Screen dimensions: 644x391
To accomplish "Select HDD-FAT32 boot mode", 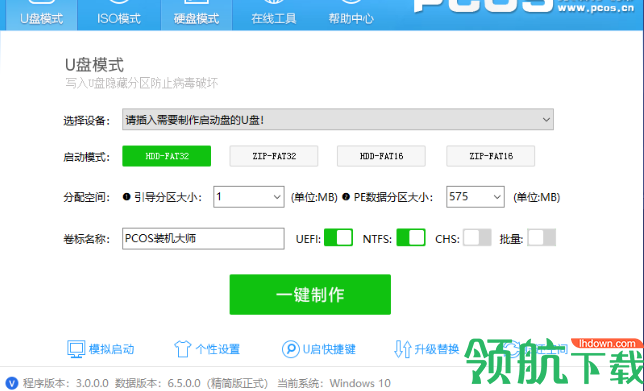I will pyautogui.click(x=166, y=156).
